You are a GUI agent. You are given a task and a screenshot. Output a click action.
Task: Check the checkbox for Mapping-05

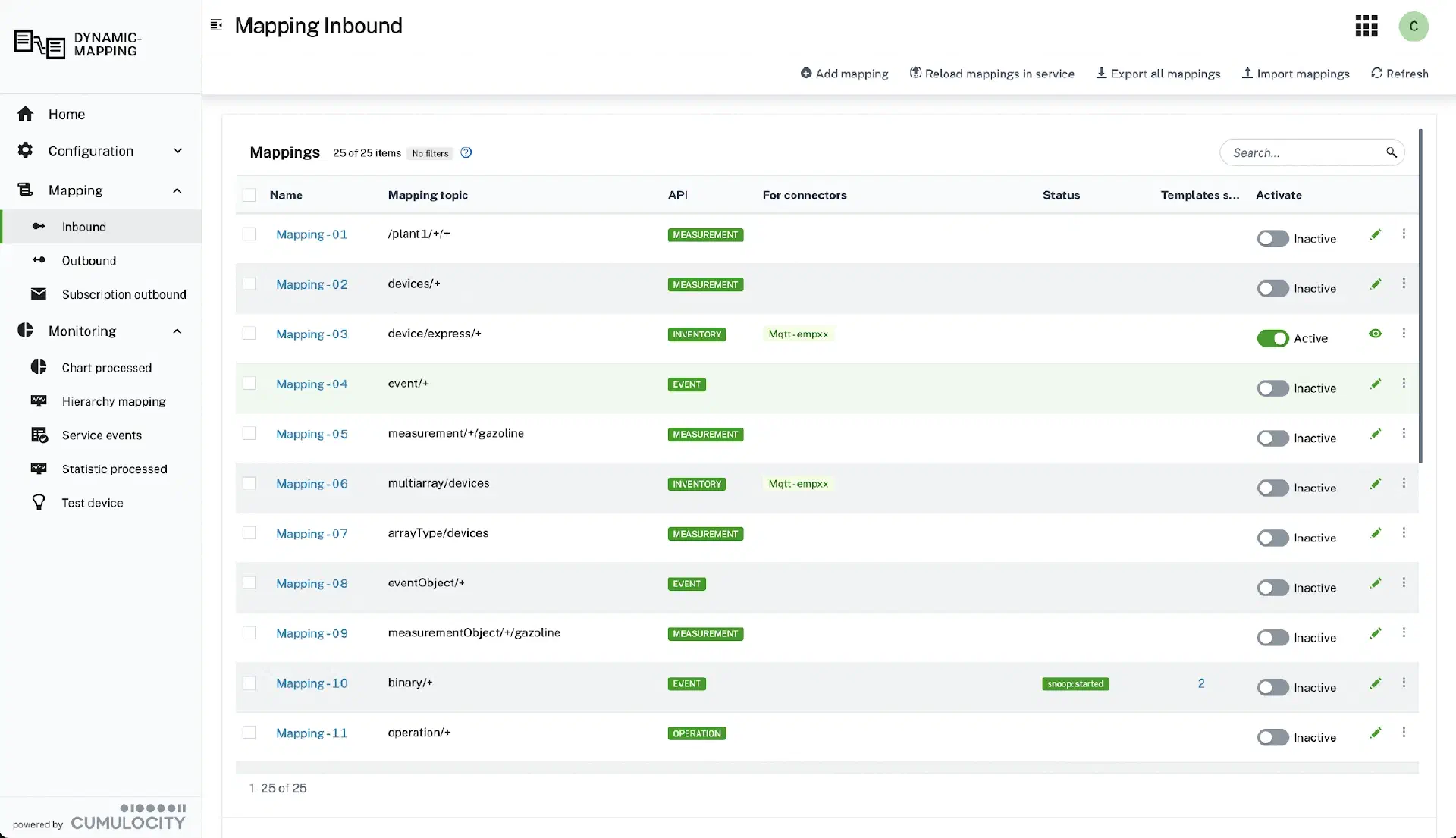pyautogui.click(x=249, y=432)
